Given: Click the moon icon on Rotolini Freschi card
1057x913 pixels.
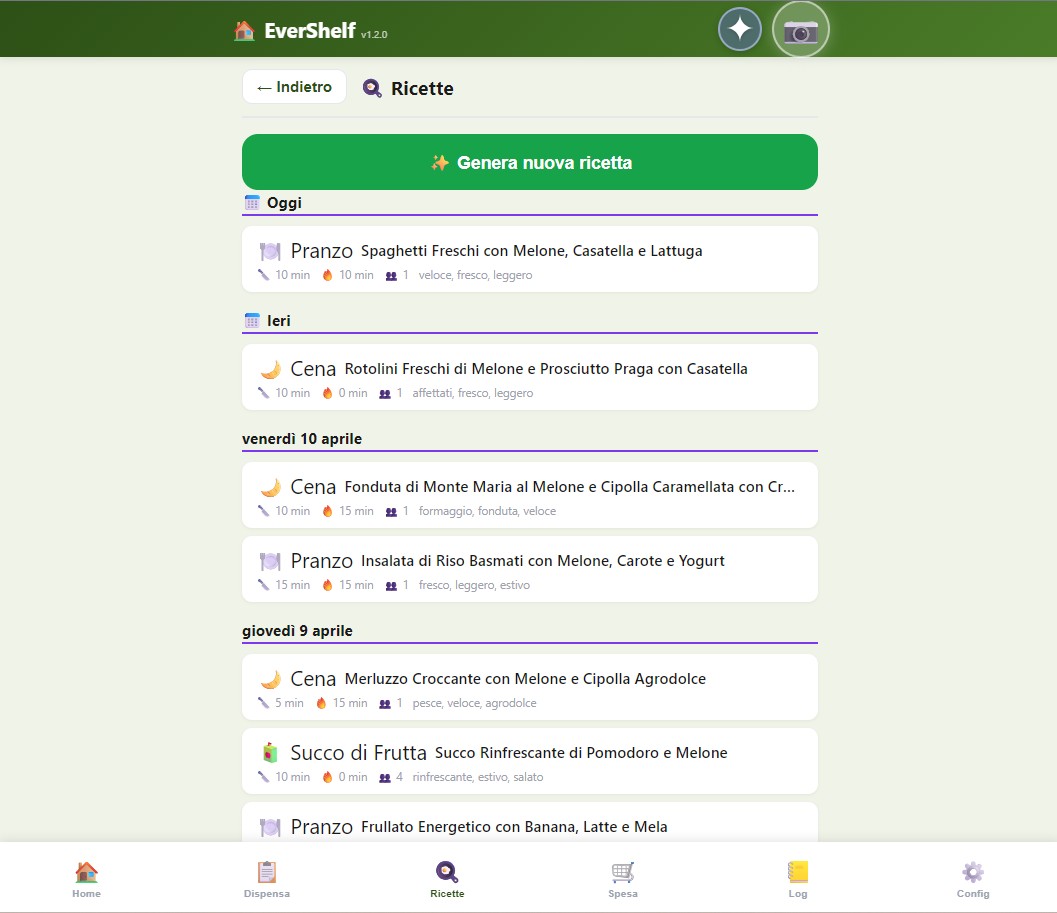Looking at the screenshot, I should pos(270,370).
